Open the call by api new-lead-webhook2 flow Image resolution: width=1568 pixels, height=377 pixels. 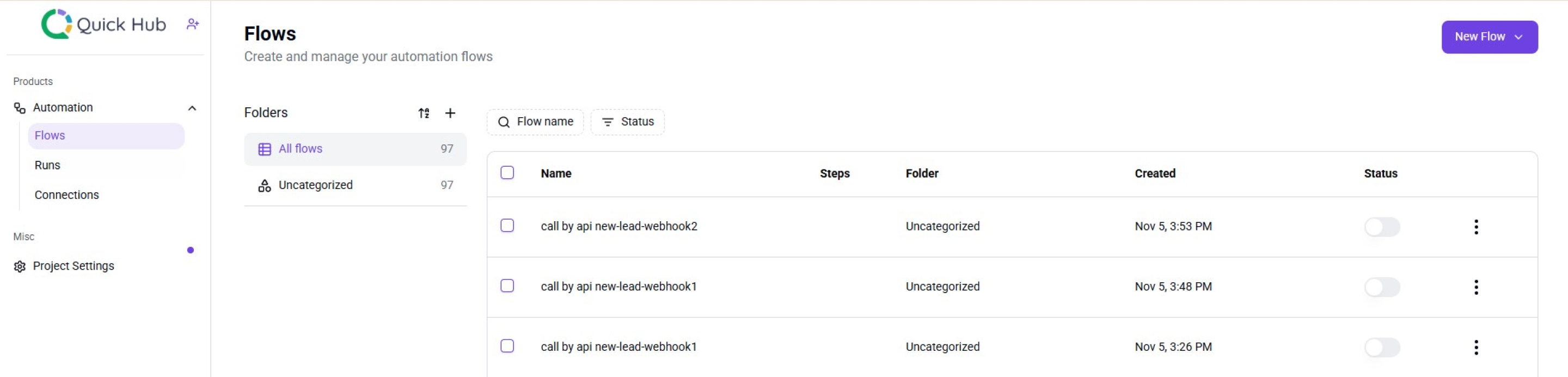pyautogui.click(x=618, y=227)
